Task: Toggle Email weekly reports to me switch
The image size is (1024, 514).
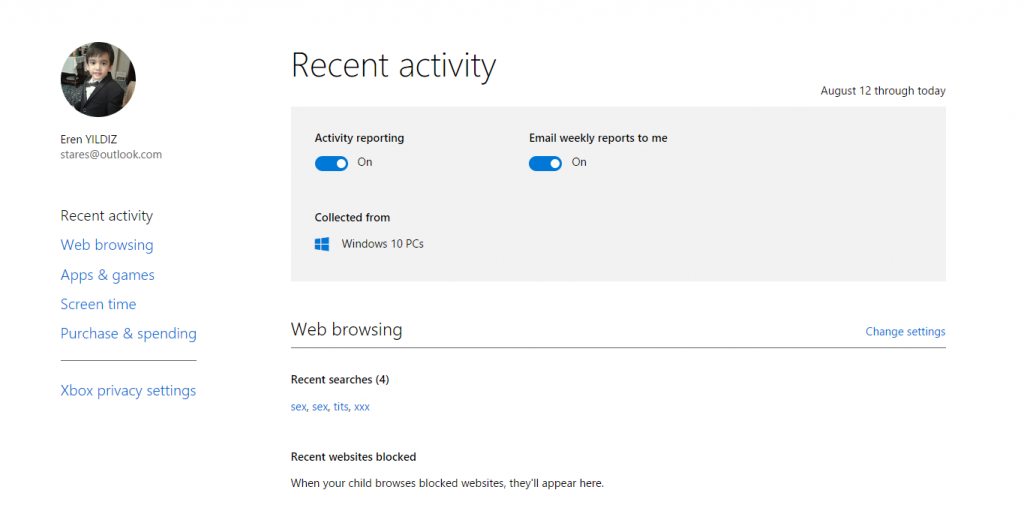Action: [x=545, y=163]
